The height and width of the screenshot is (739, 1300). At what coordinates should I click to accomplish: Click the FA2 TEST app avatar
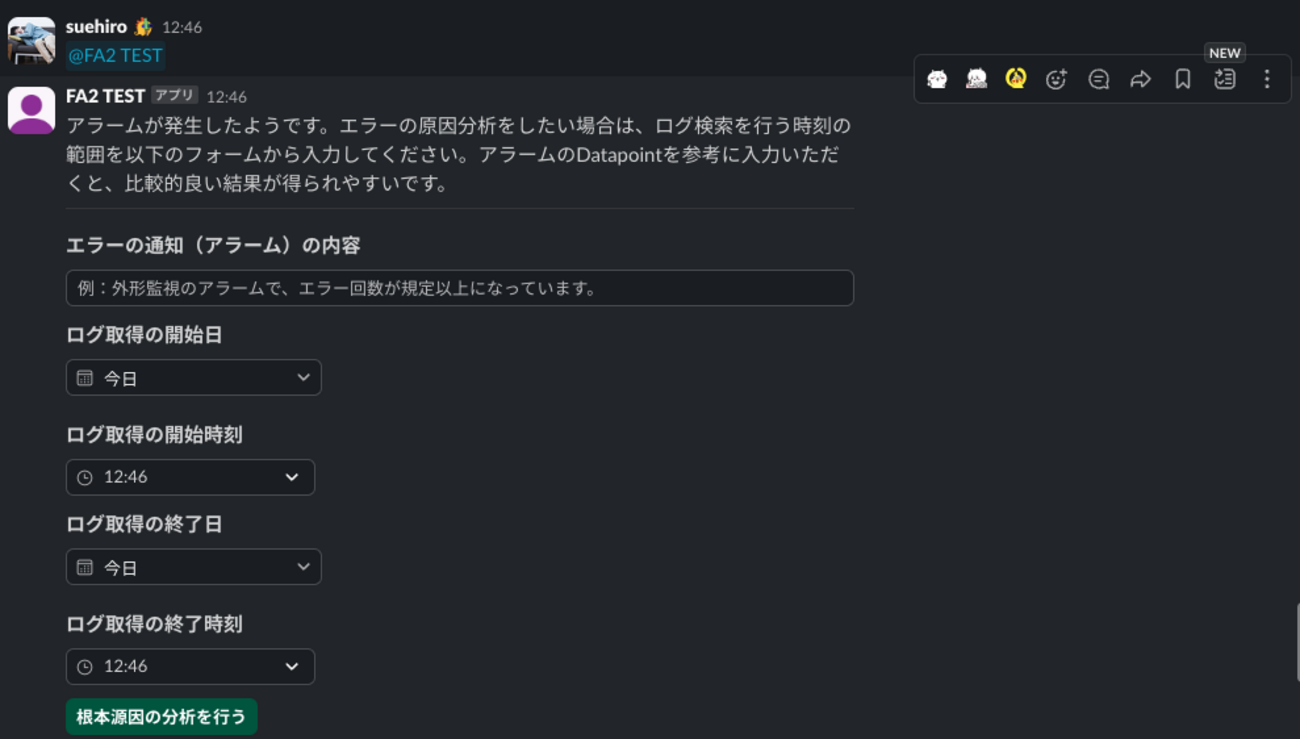pos(31,110)
